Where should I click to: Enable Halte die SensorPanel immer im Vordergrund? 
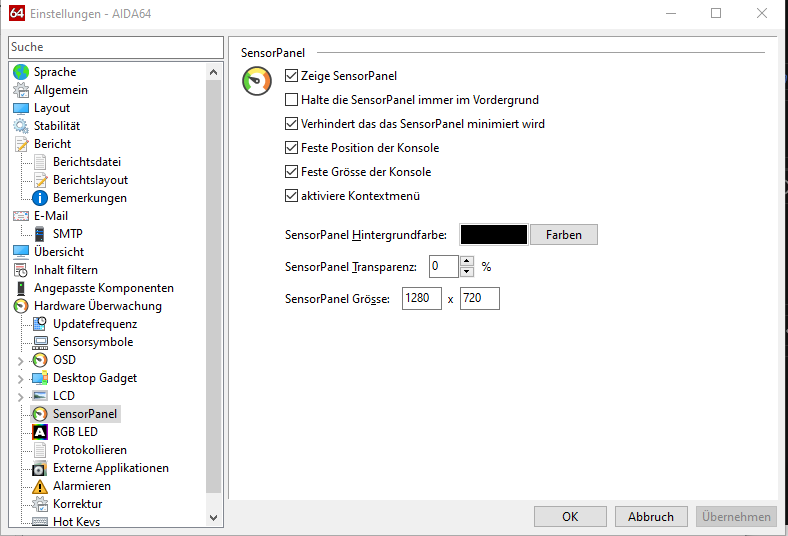click(x=291, y=99)
